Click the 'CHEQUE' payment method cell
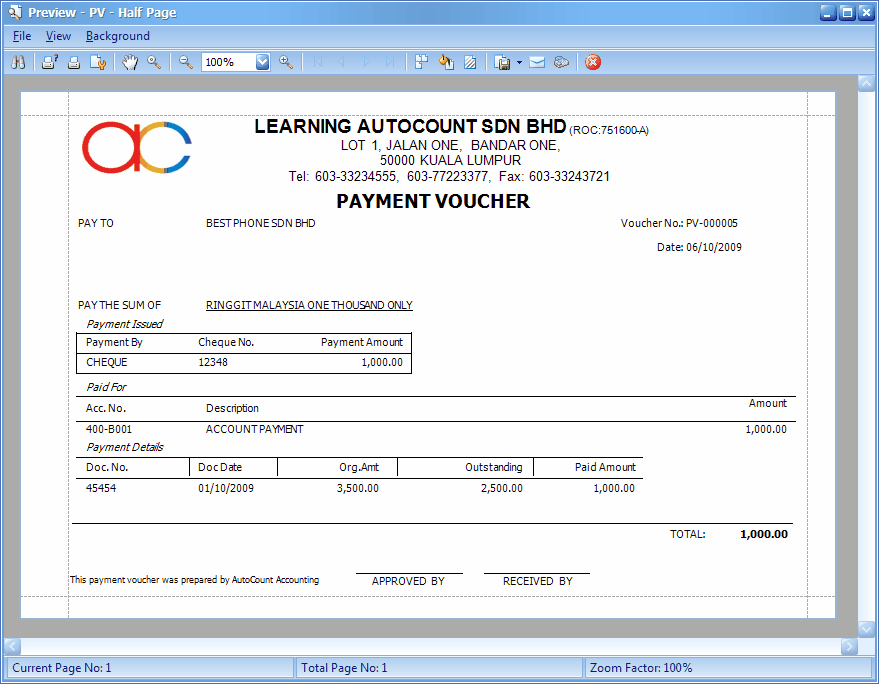 pos(107,362)
